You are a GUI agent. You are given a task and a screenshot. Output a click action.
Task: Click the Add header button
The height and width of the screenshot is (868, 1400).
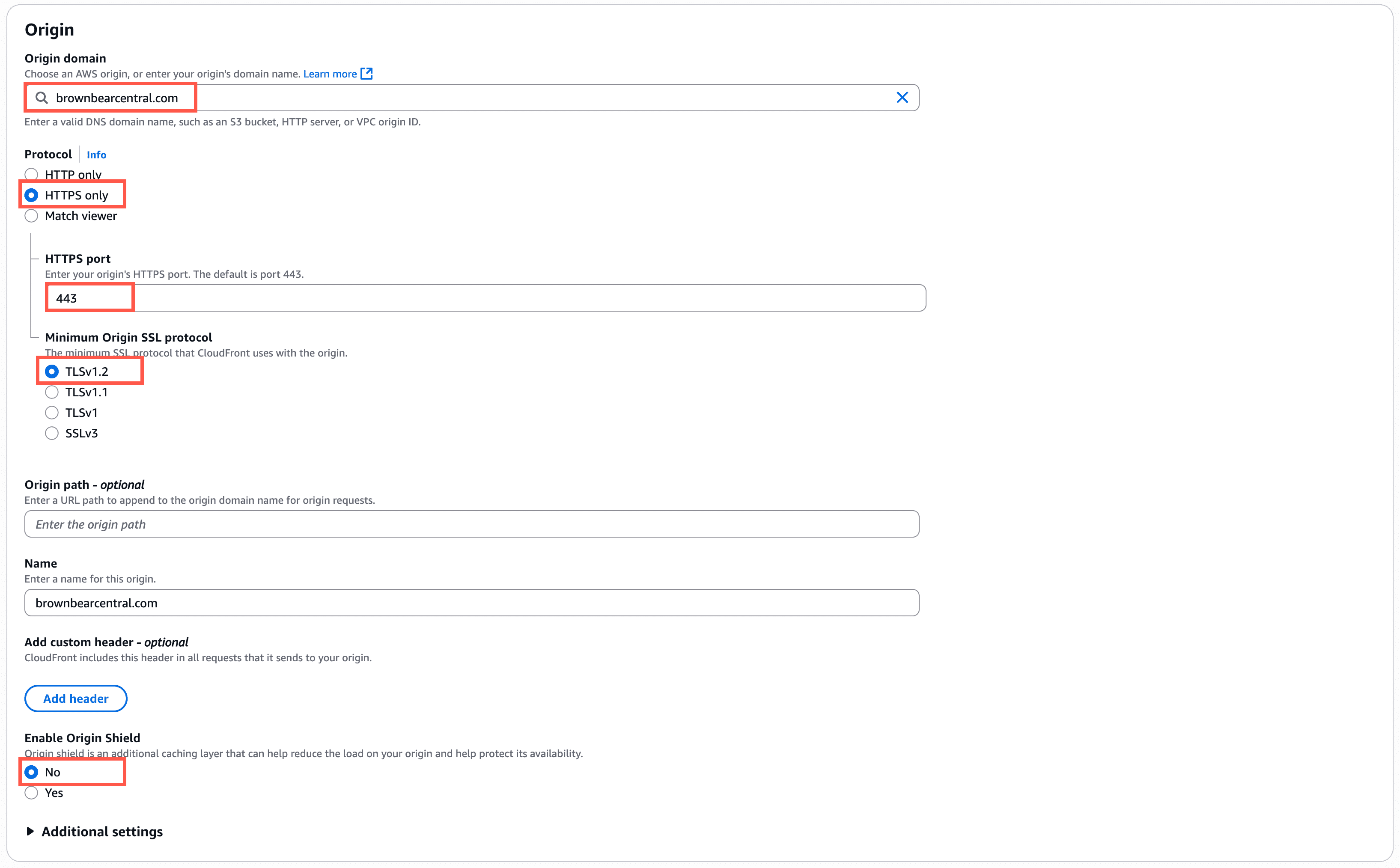(75, 698)
